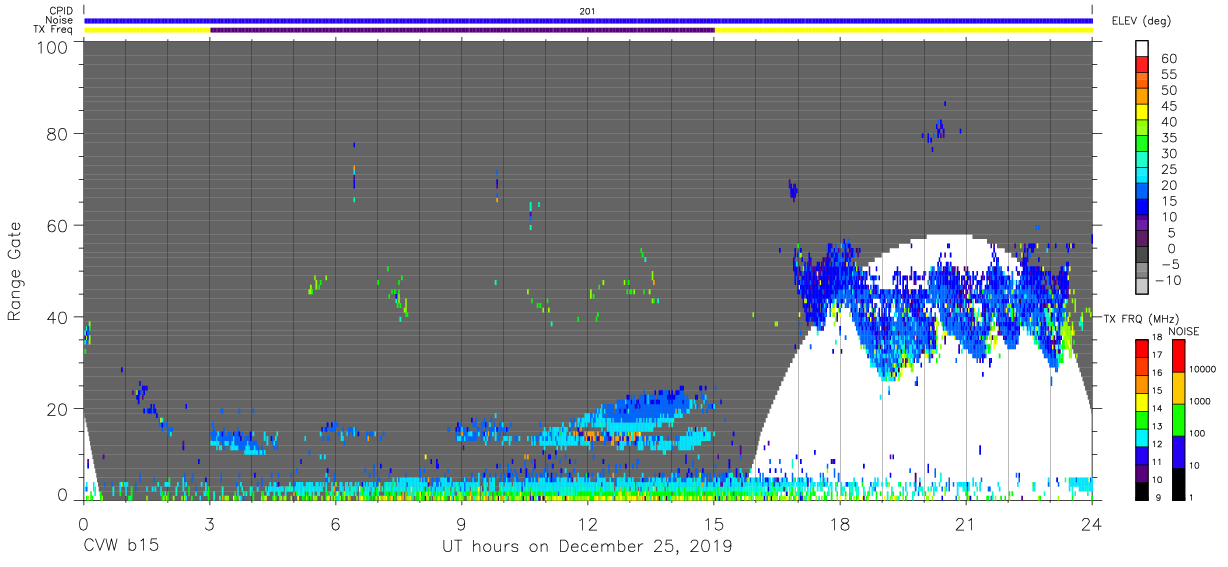Screen dimensions: 1228x567
Task: Select the white top elevation colorbar swatch
Action: pyautogui.click(x=1142, y=49)
